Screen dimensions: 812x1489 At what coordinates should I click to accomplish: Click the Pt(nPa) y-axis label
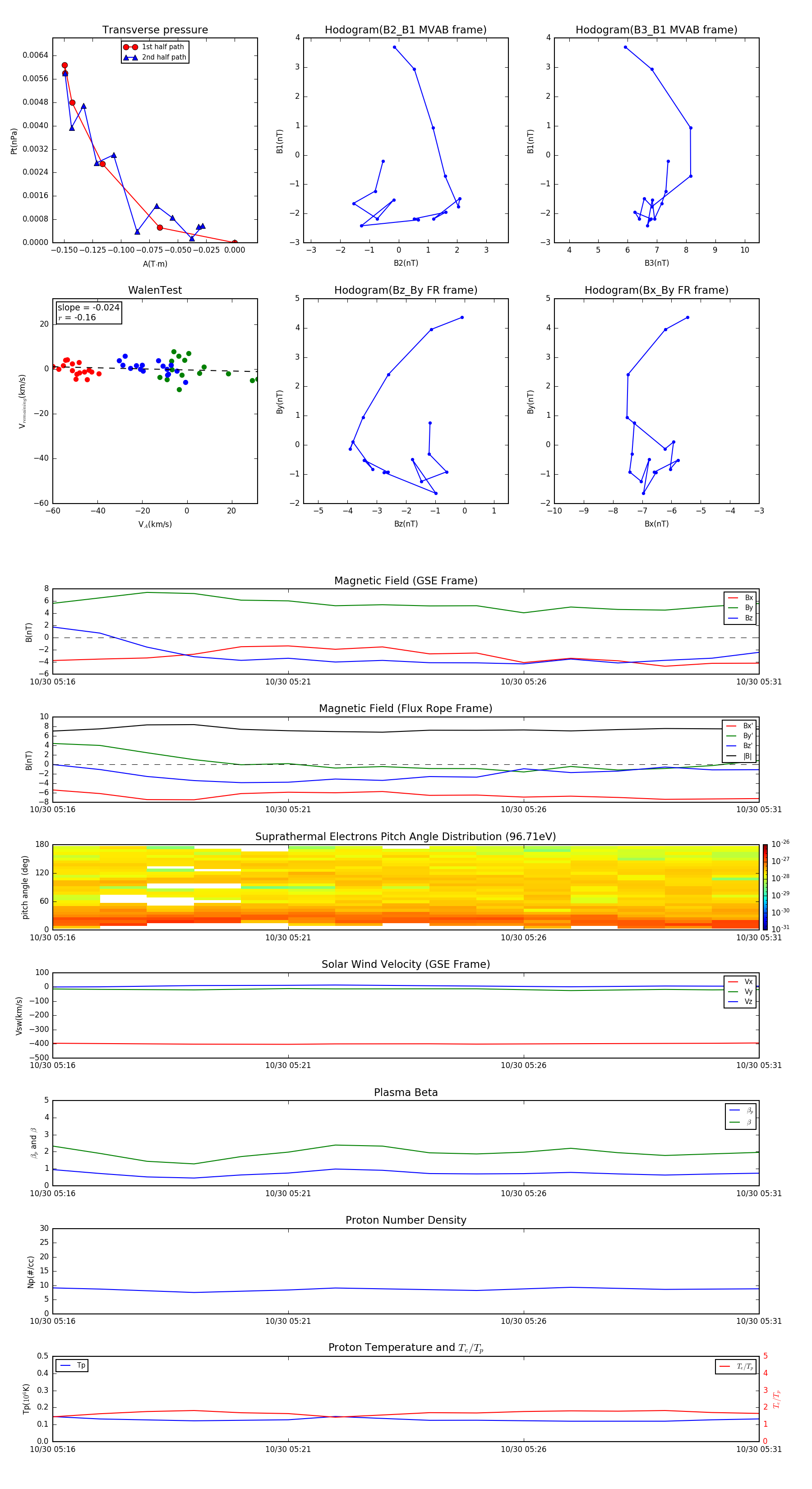pos(14,141)
